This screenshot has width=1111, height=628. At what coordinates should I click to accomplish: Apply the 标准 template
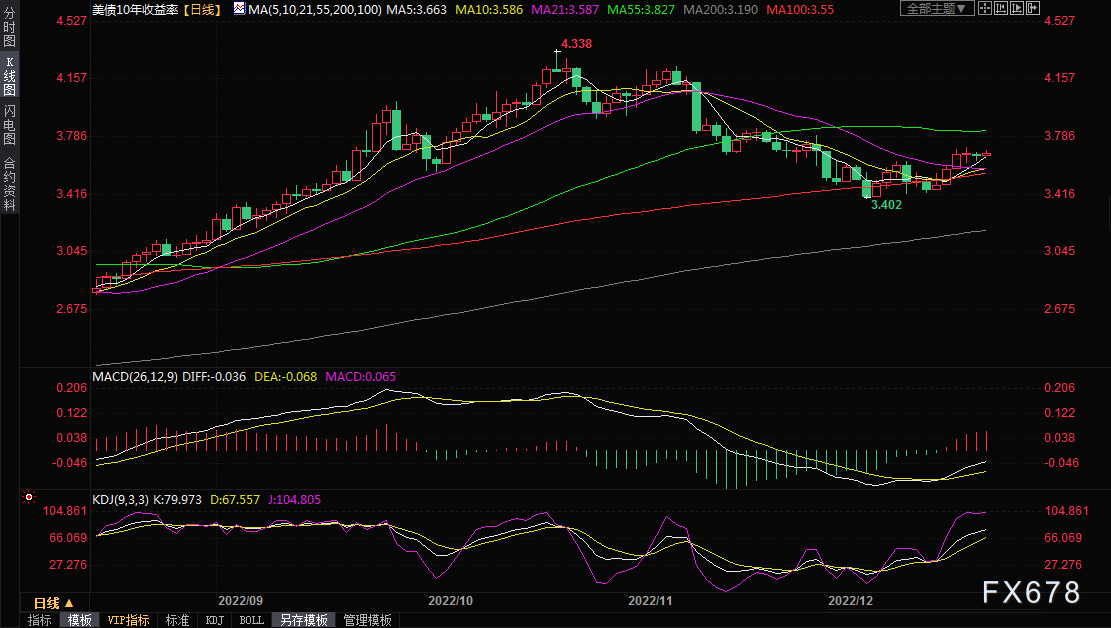pyautogui.click(x=177, y=620)
